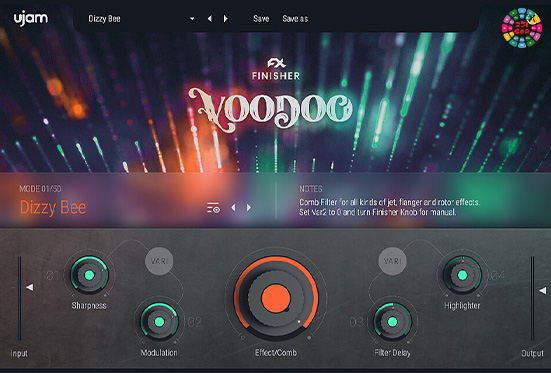
Task: Select previous mode arrow beside Dizzy Bee
Action: tap(233, 208)
